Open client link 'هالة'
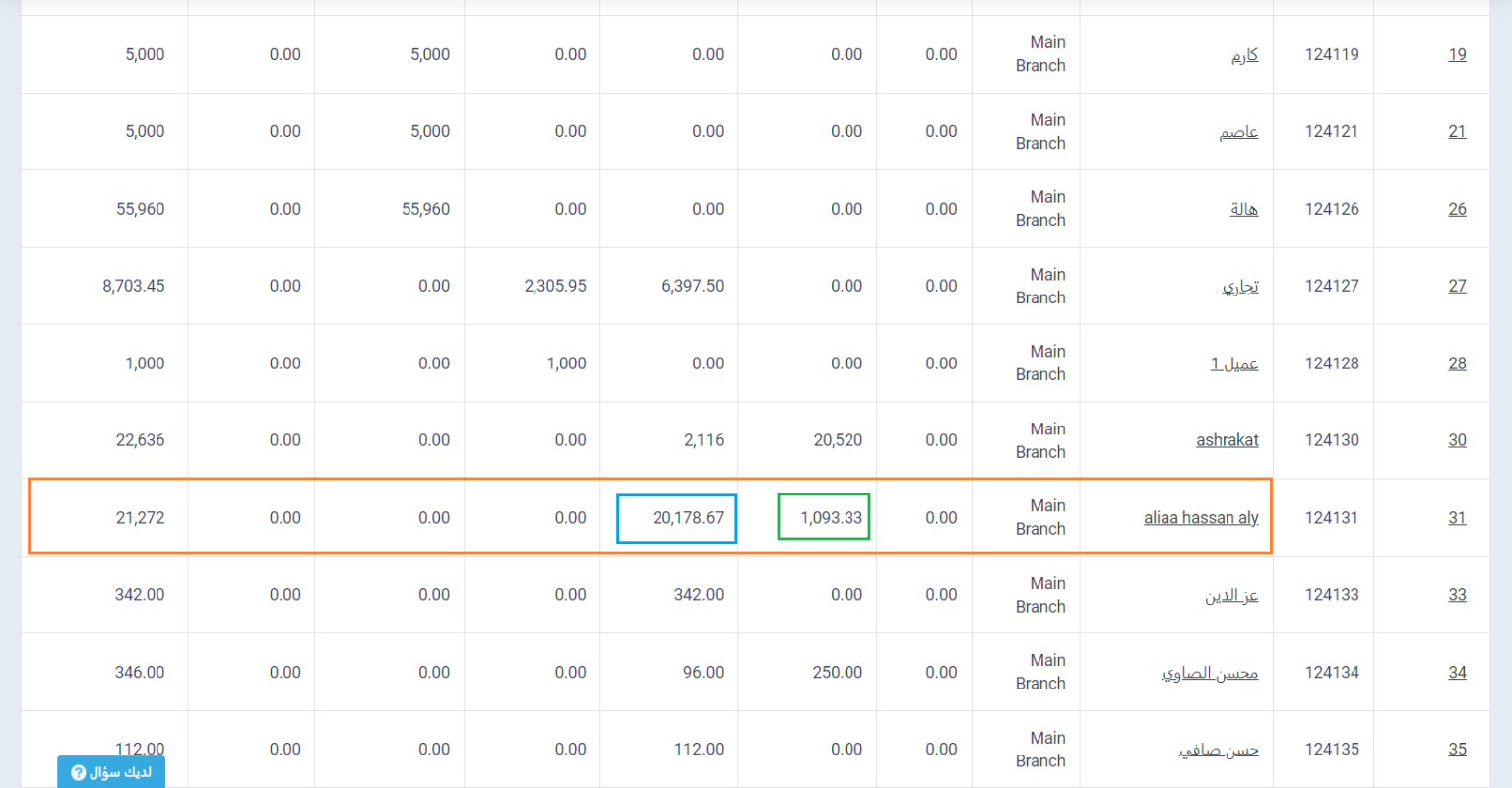The width and height of the screenshot is (1512, 788). pos(1244,209)
